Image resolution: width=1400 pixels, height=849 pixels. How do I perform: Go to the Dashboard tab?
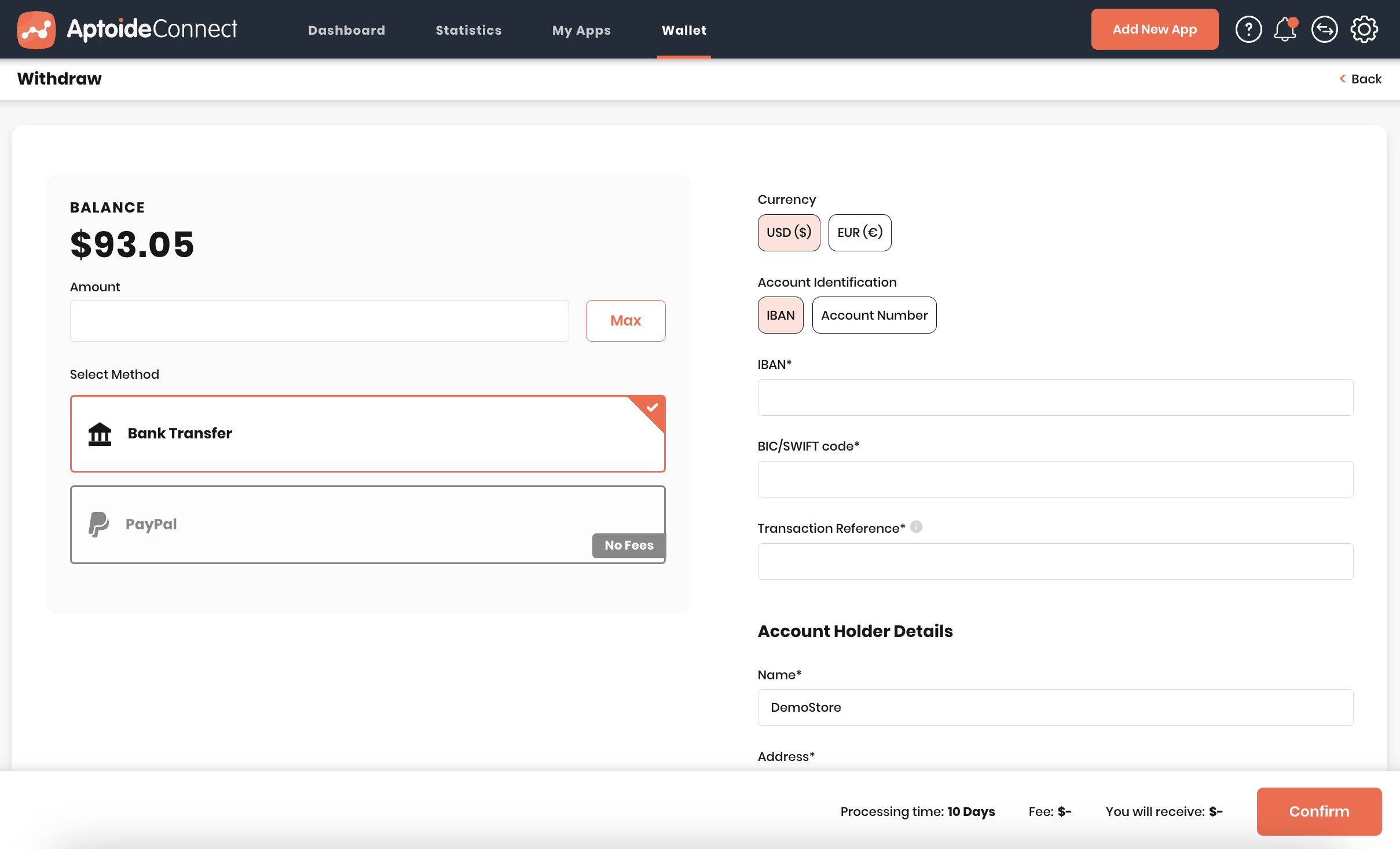[x=346, y=30]
